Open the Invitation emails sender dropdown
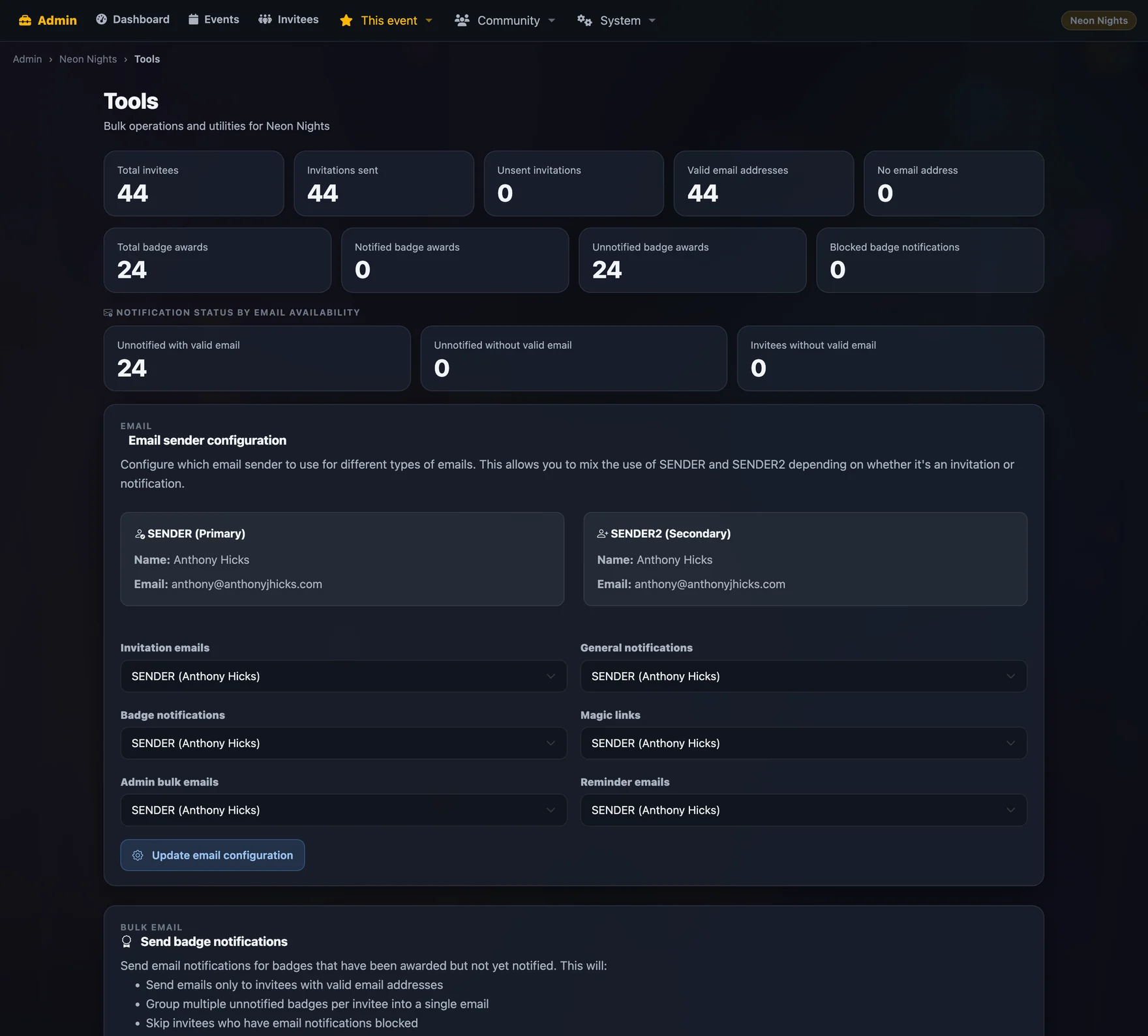 (344, 676)
